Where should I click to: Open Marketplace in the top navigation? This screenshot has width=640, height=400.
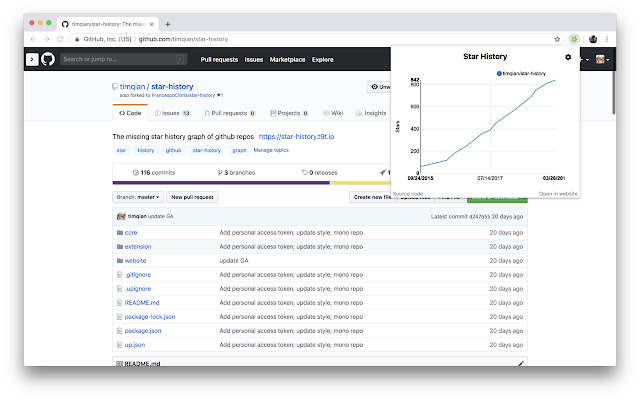[x=287, y=60]
